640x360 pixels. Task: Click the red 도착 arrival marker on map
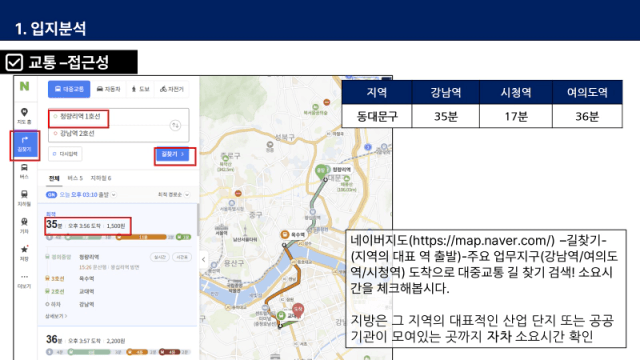[298, 311]
